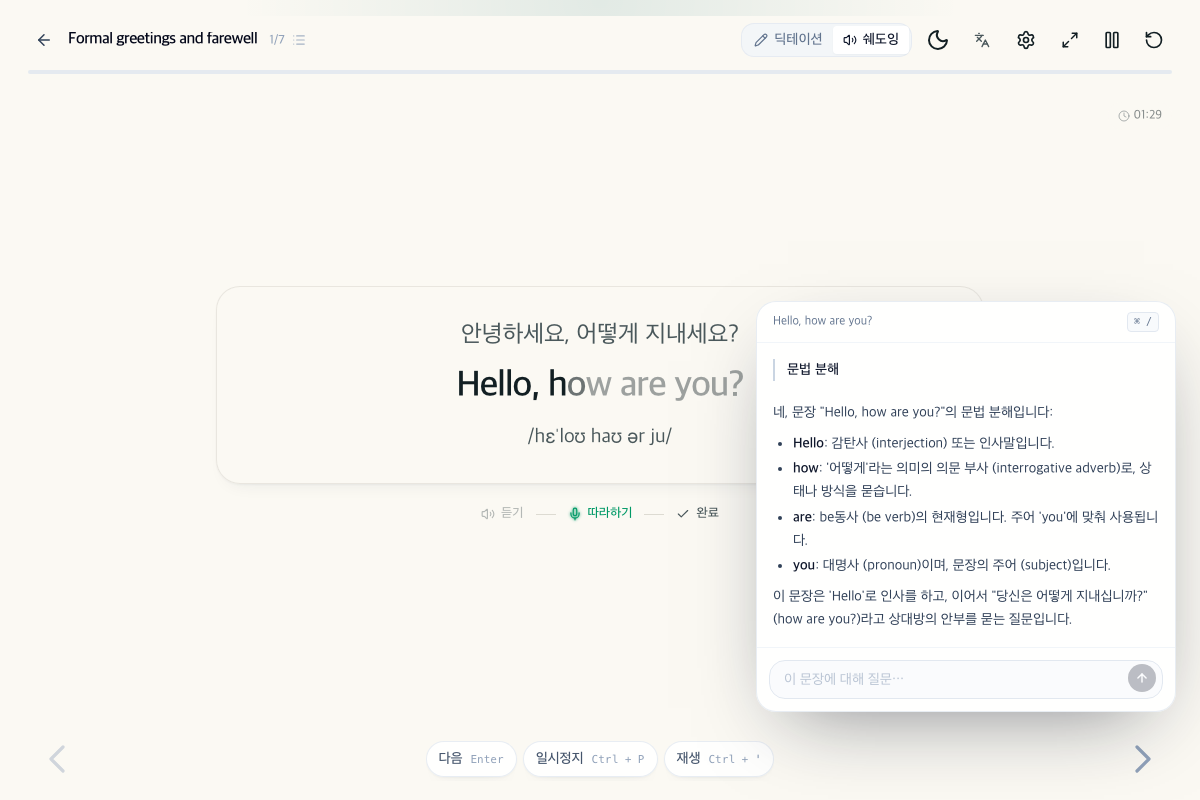Switch to 쉐도잉 mode tab
1200x800 pixels.
871,40
